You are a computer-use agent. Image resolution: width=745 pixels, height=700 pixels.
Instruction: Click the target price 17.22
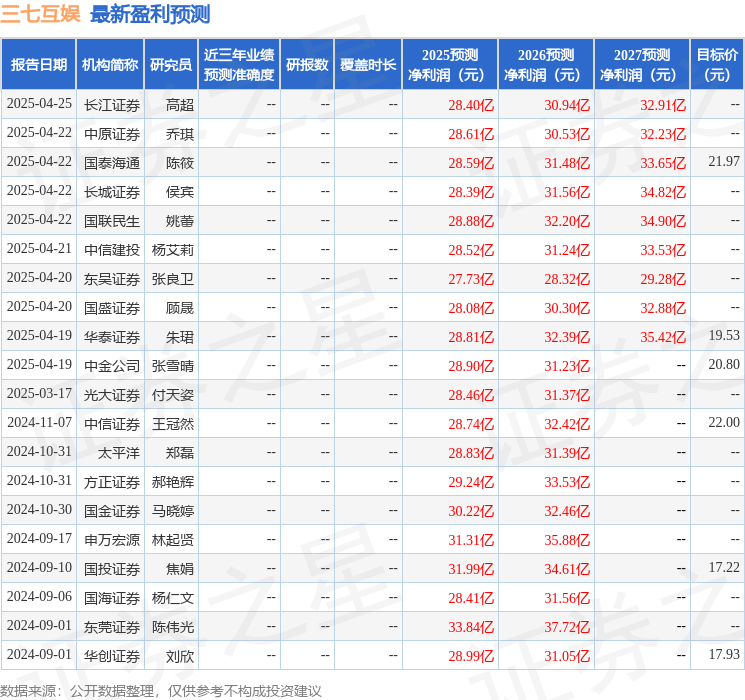(x=724, y=567)
